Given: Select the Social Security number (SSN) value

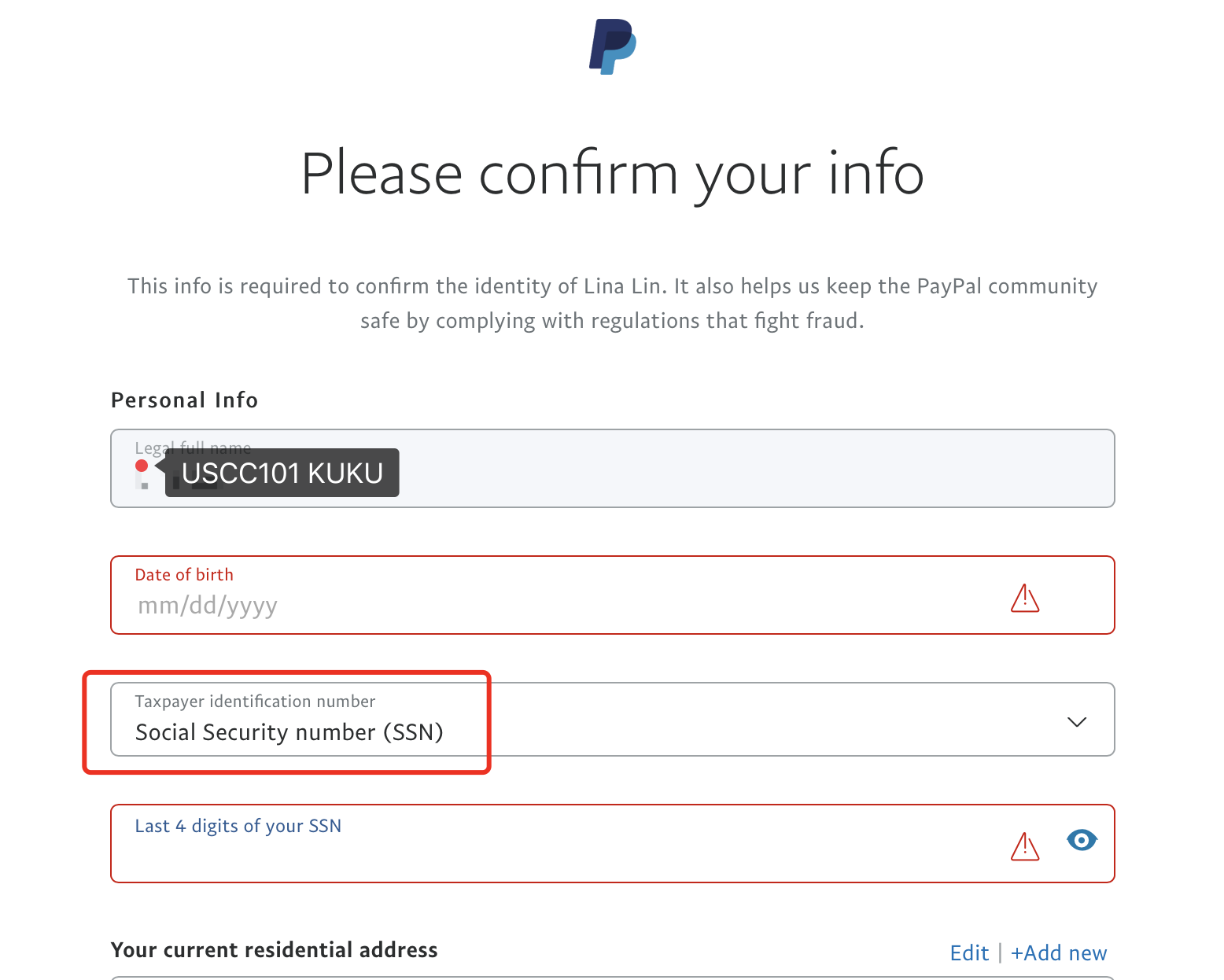Looking at the screenshot, I should (x=289, y=732).
